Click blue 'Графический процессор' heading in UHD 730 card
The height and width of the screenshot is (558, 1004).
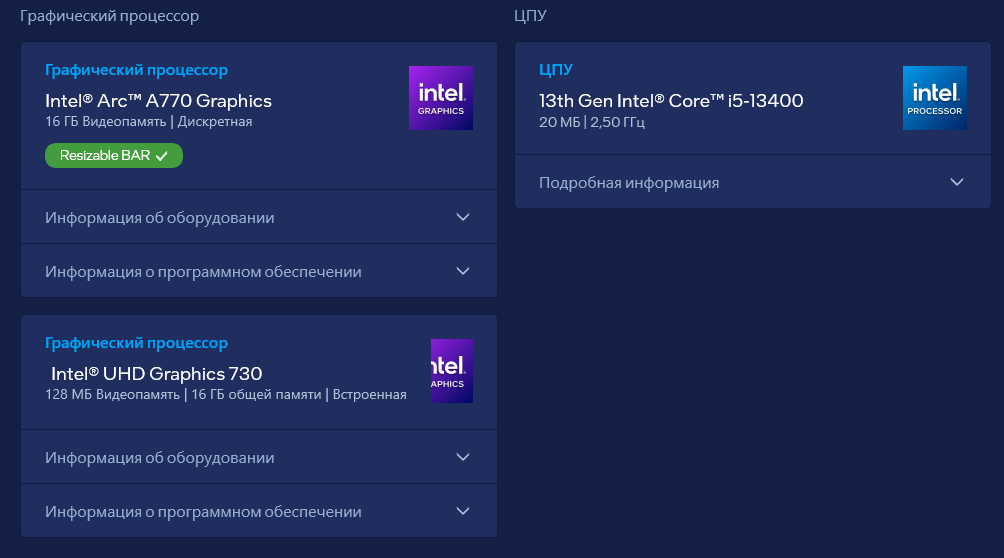tap(136, 343)
